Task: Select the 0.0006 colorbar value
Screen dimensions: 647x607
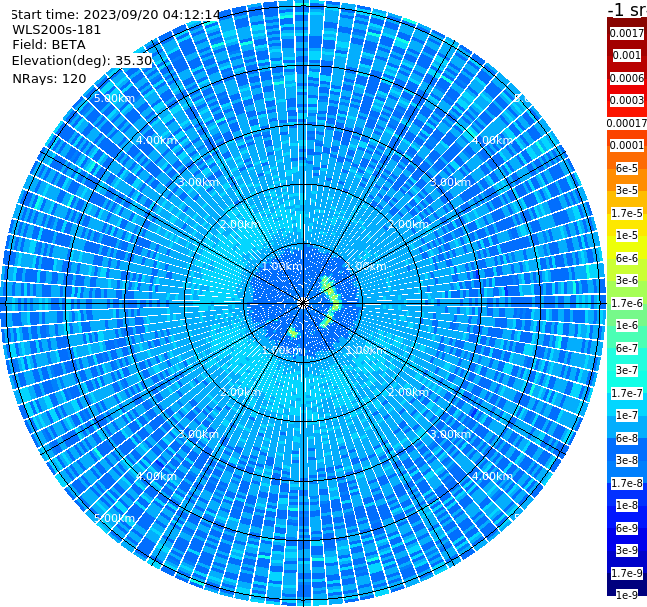Action: pyautogui.click(x=627, y=78)
